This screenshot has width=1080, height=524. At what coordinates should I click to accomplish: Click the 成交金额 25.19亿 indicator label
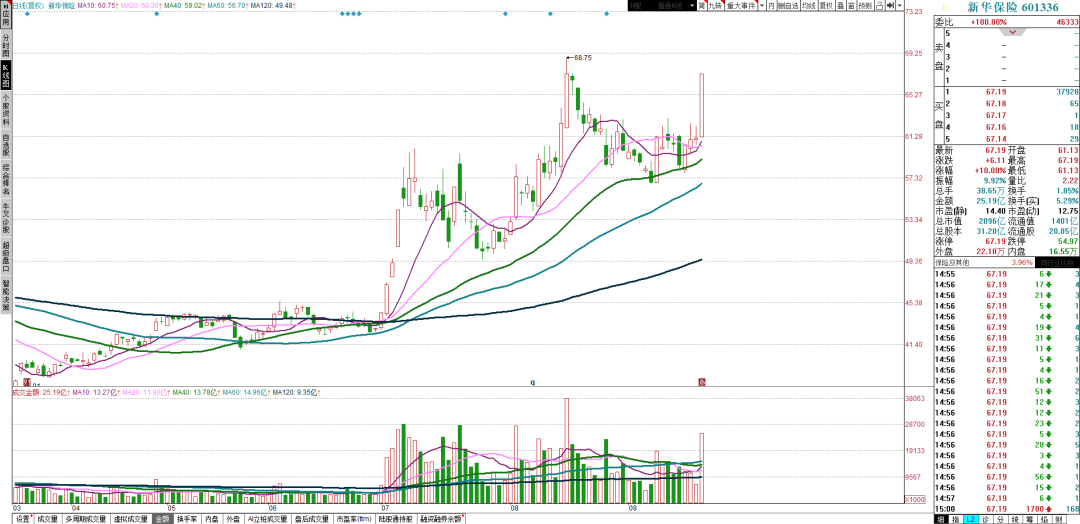pos(37,392)
